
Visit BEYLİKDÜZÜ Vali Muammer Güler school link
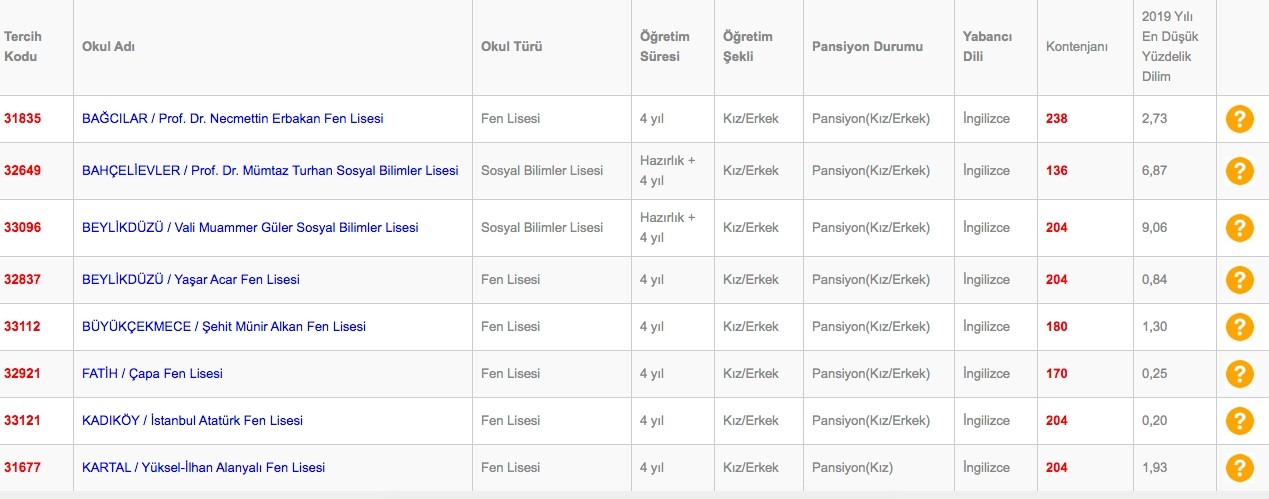(x=250, y=228)
